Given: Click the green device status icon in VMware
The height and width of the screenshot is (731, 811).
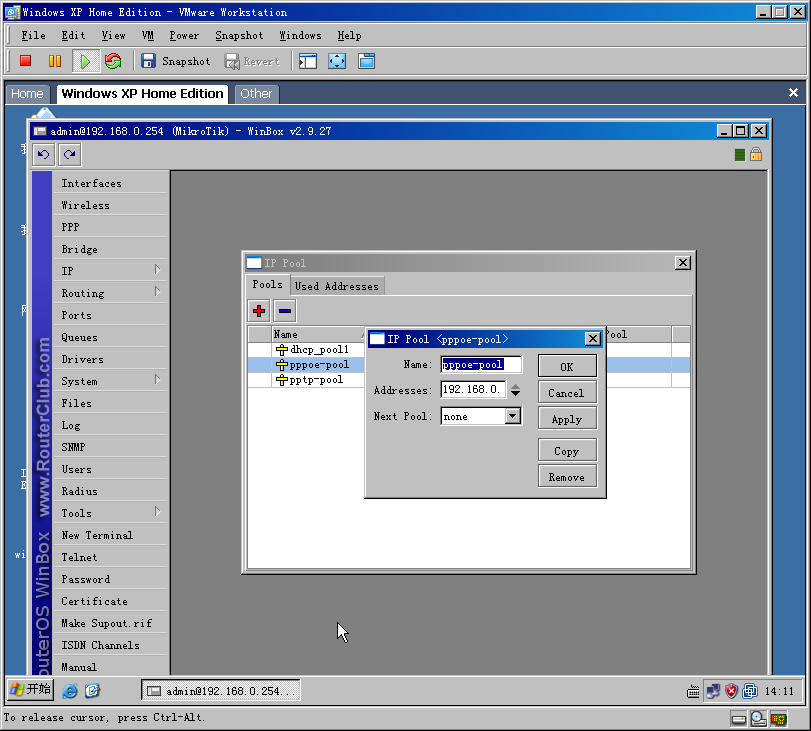Looking at the screenshot, I should coord(779,719).
